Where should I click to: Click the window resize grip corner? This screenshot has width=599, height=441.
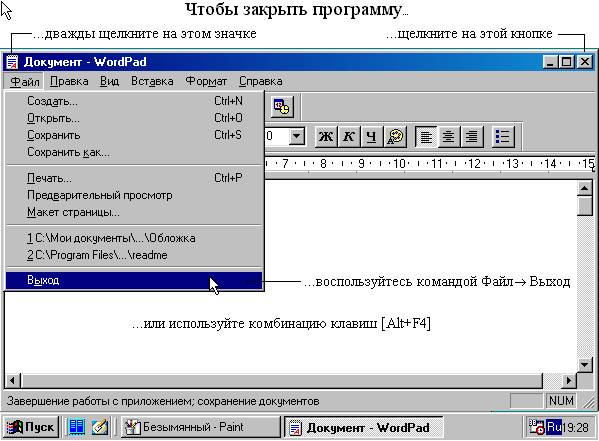[588, 402]
